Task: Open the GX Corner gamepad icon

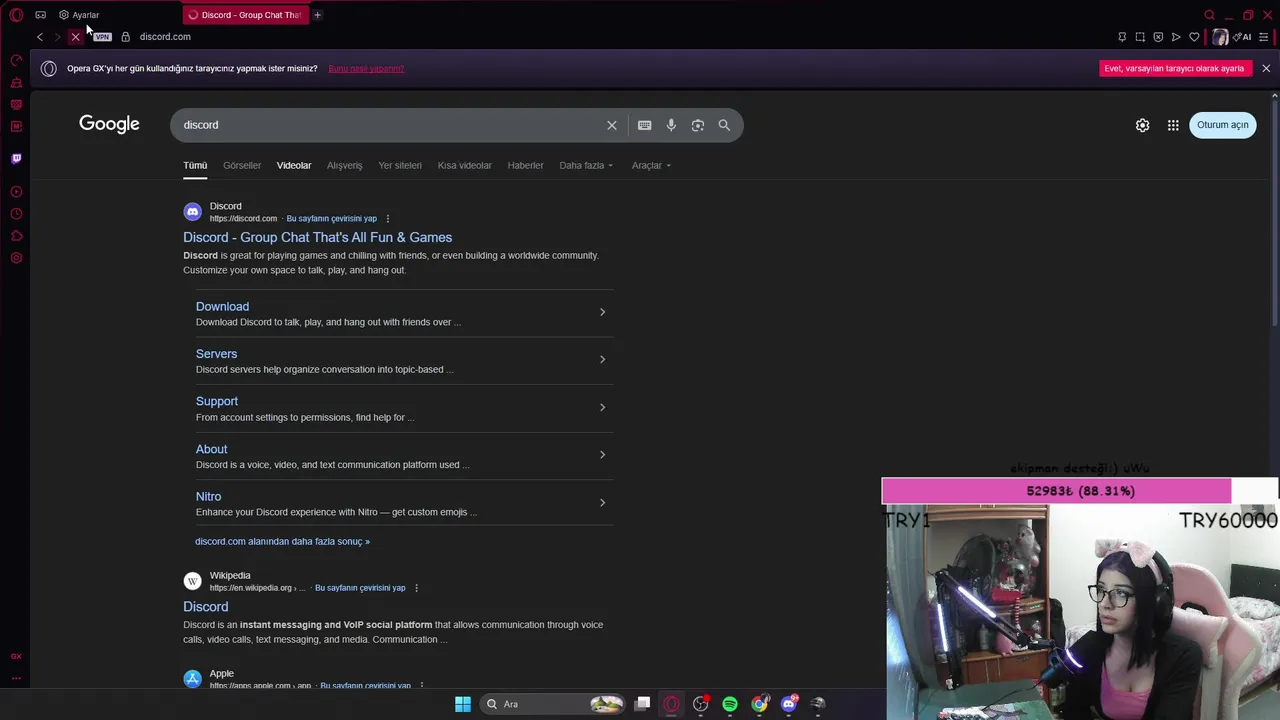Action: (40, 15)
